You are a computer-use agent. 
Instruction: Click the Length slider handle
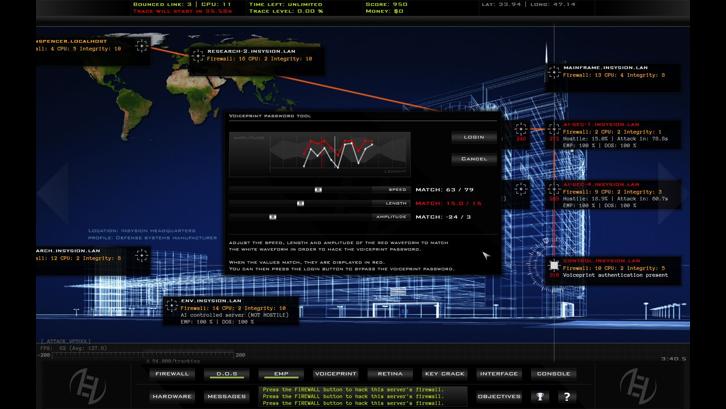point(300,203)
